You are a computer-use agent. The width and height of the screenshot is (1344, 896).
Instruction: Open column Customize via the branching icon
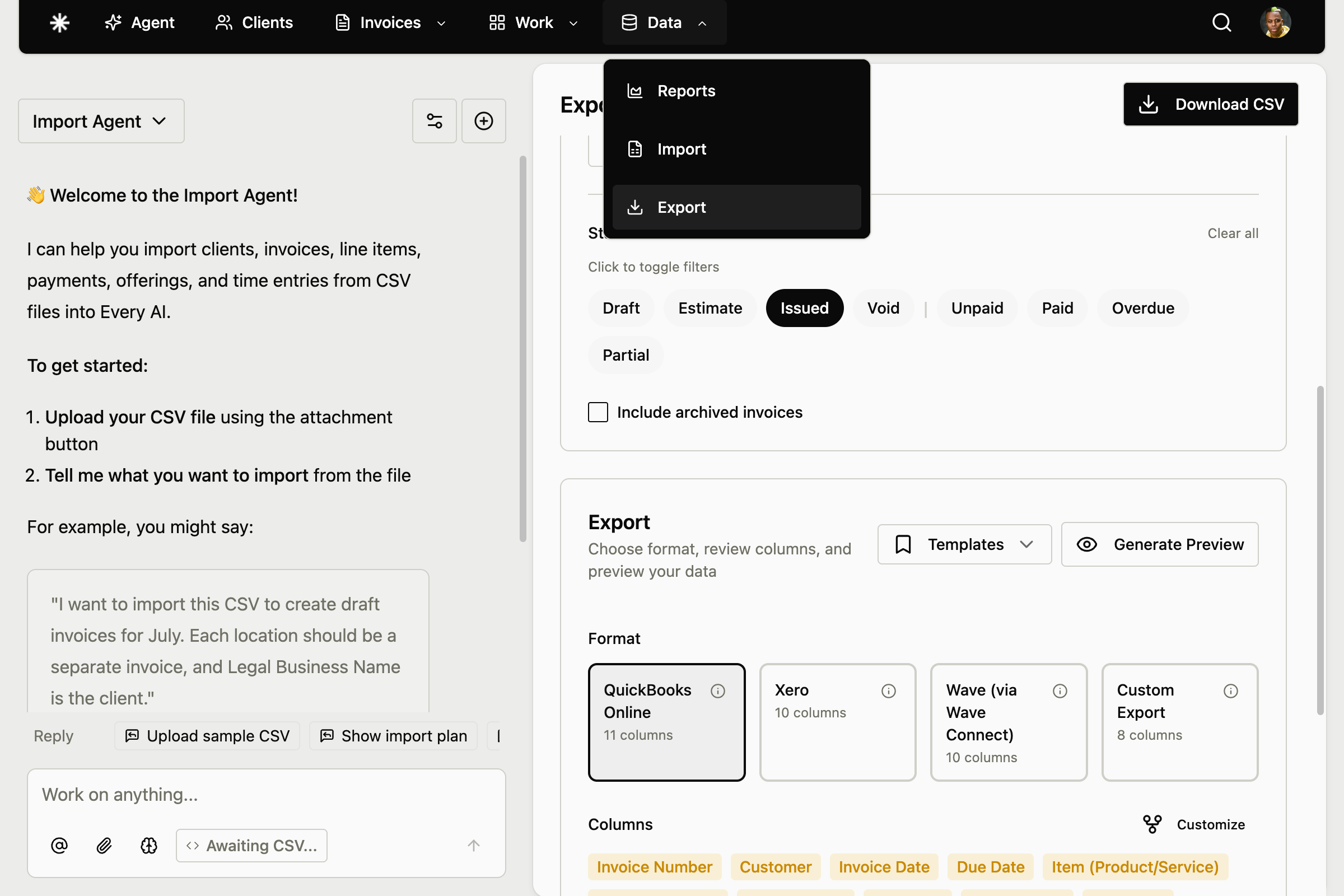point(1152,823)
